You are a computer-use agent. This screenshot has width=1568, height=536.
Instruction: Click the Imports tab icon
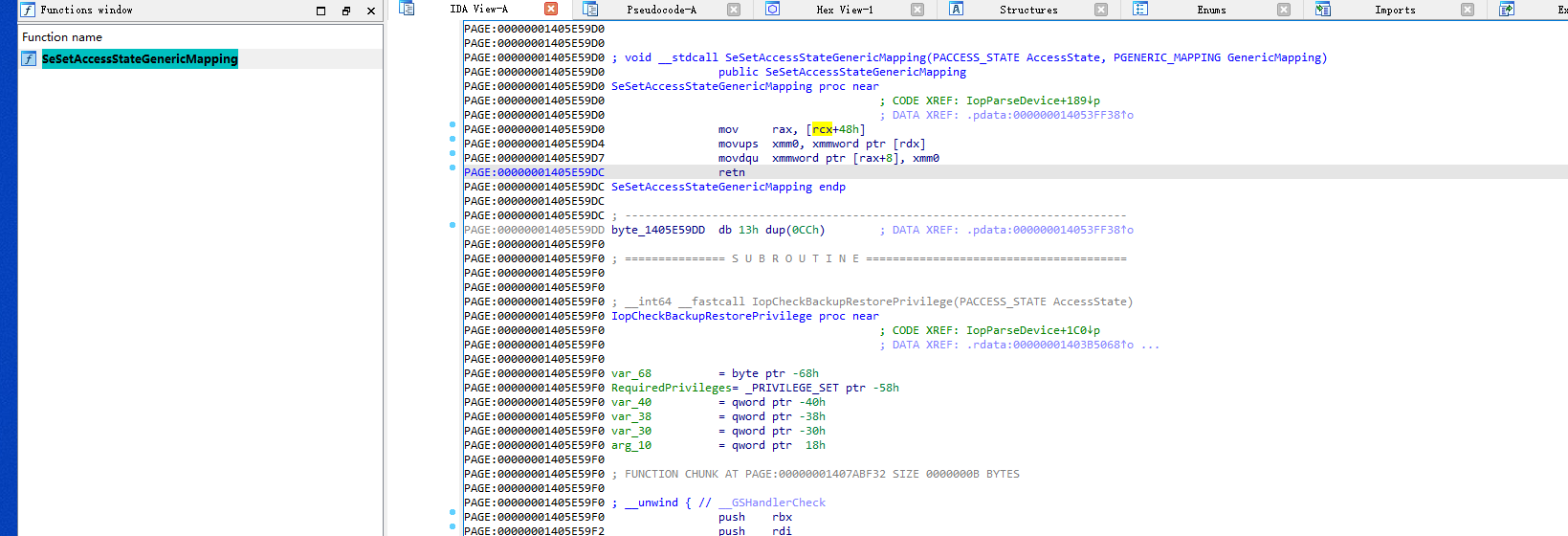[1323, 9]
